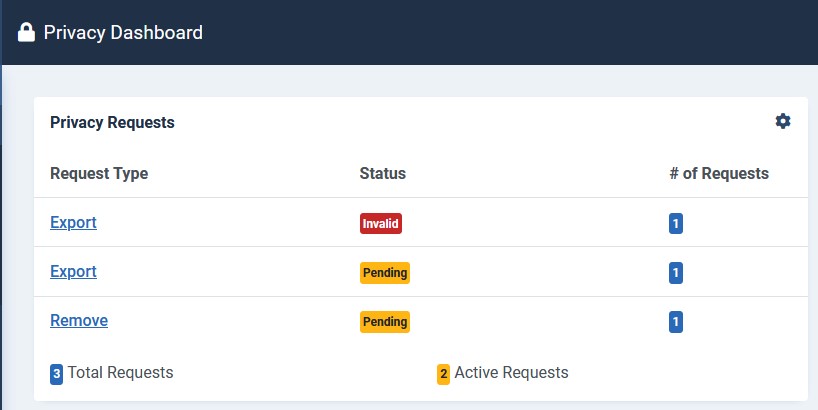Open the Privacy Requests gear settings

click(x=782, y=121)
